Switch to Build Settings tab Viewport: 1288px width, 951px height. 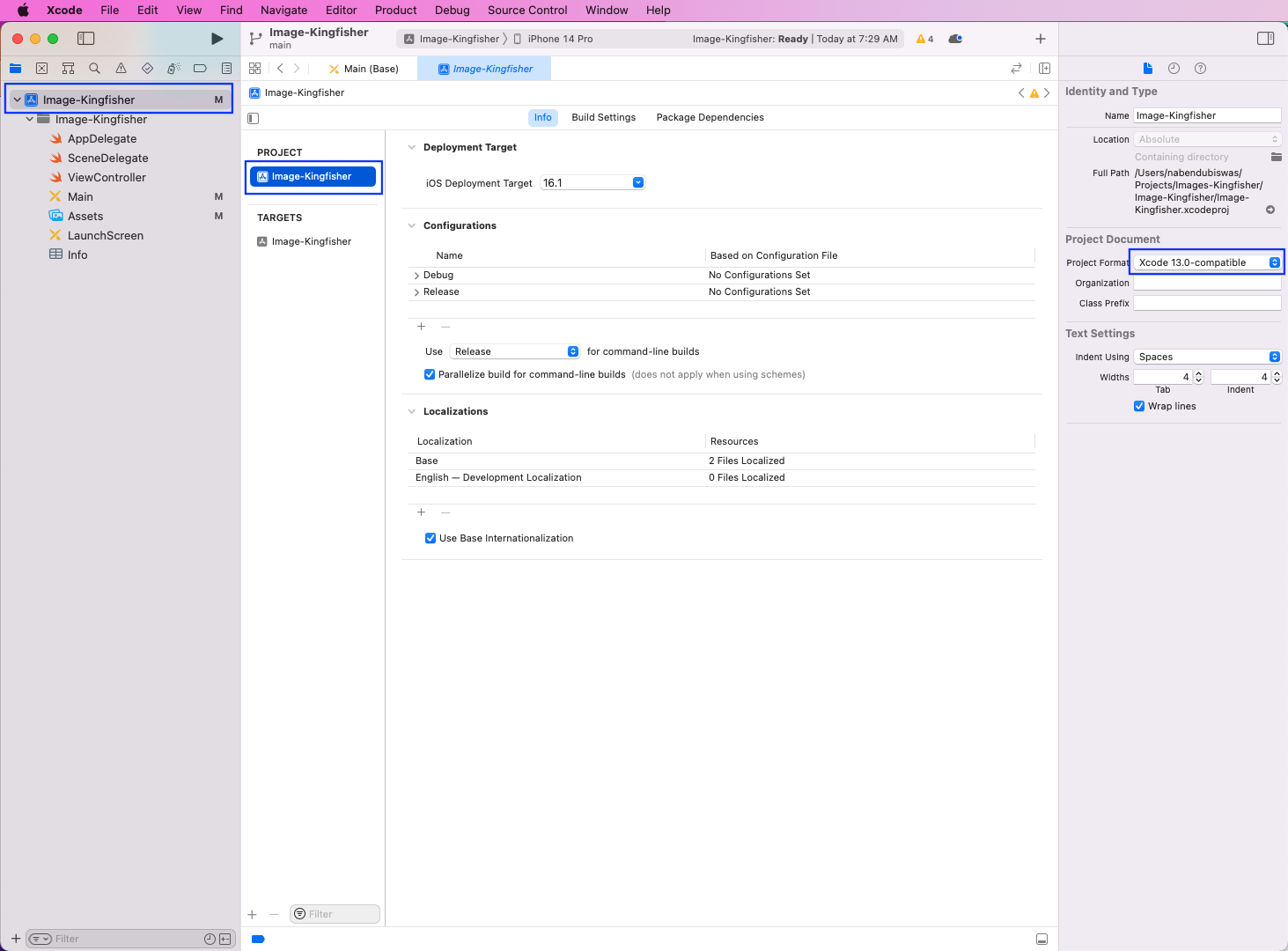(x=603, y=117)
